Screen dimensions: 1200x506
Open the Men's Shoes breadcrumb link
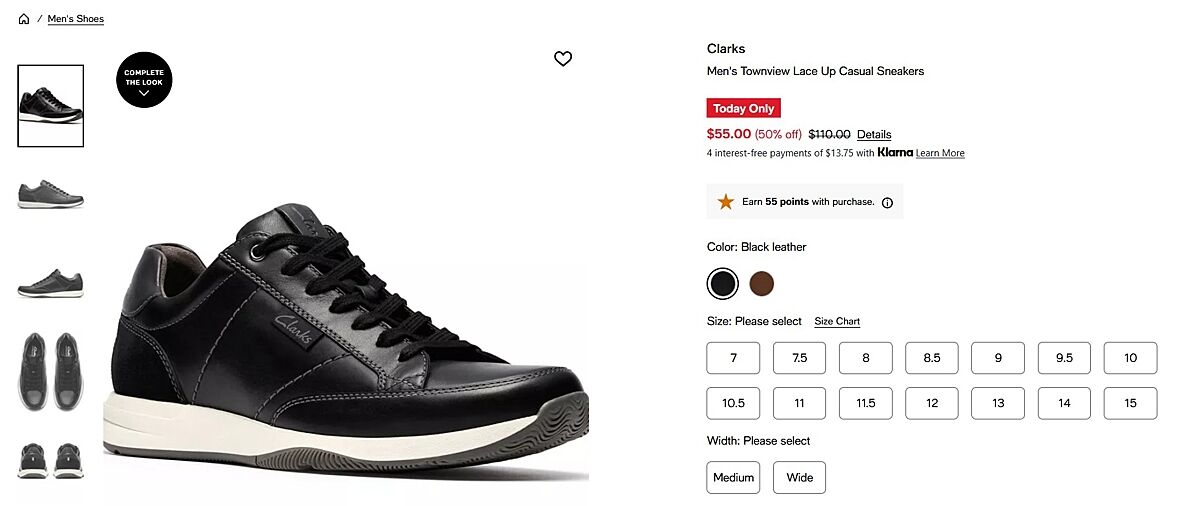point(76,19)
